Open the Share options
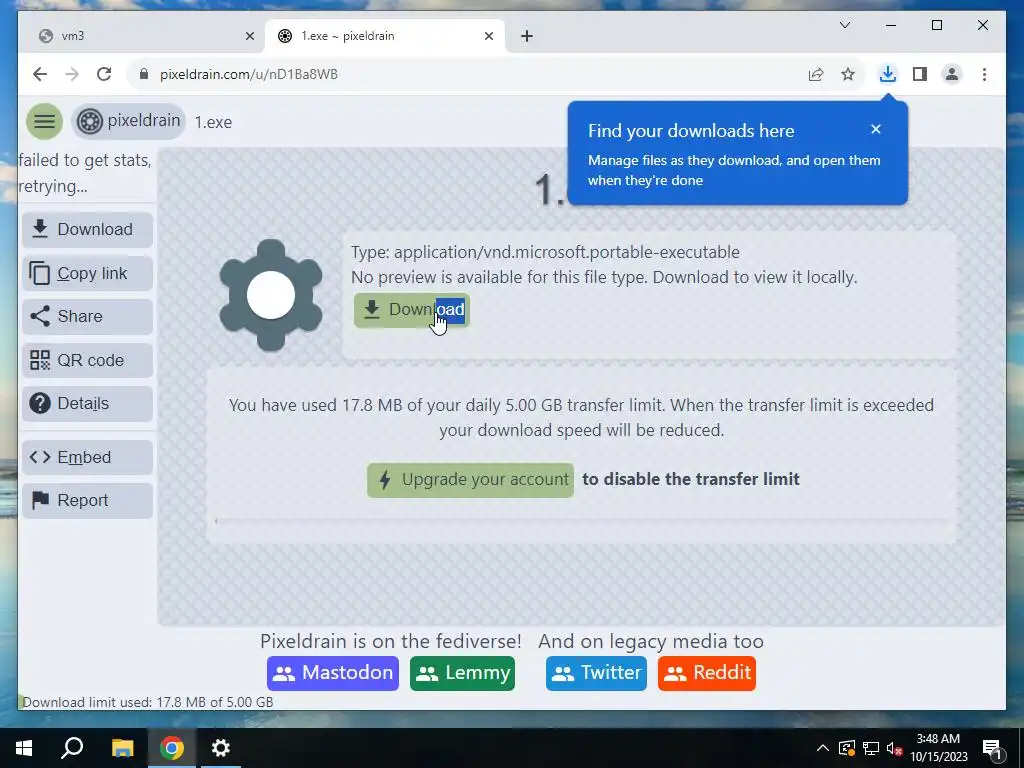 coord(88,316)
